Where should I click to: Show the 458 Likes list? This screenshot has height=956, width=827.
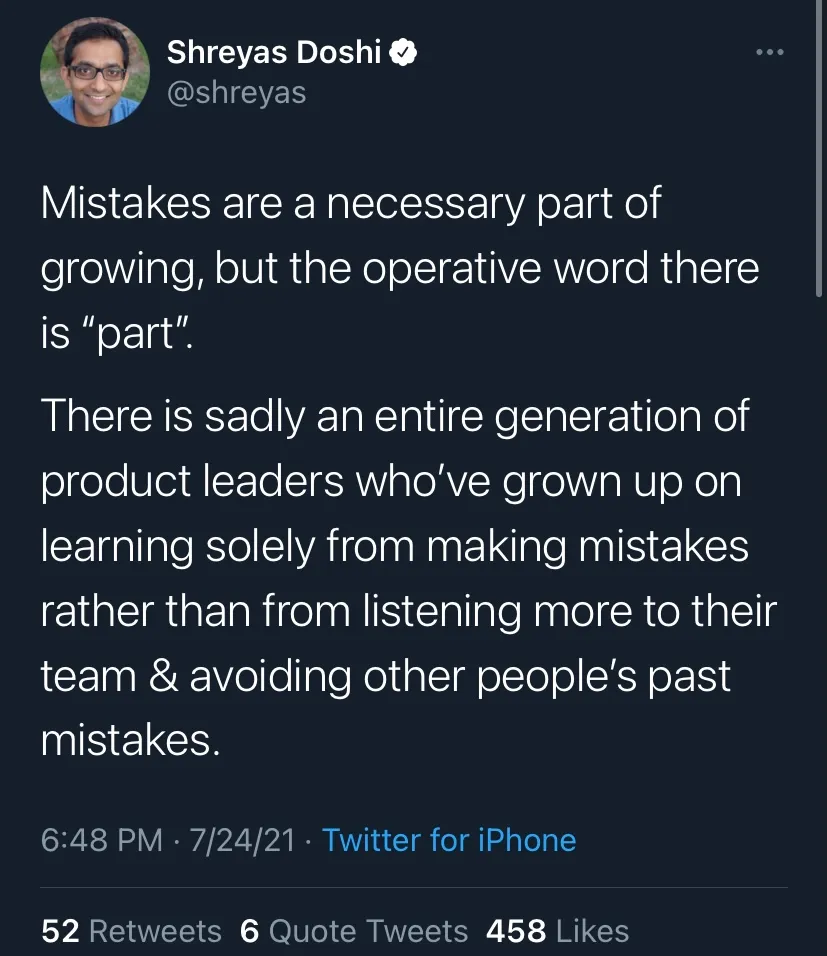click(557, 931)
